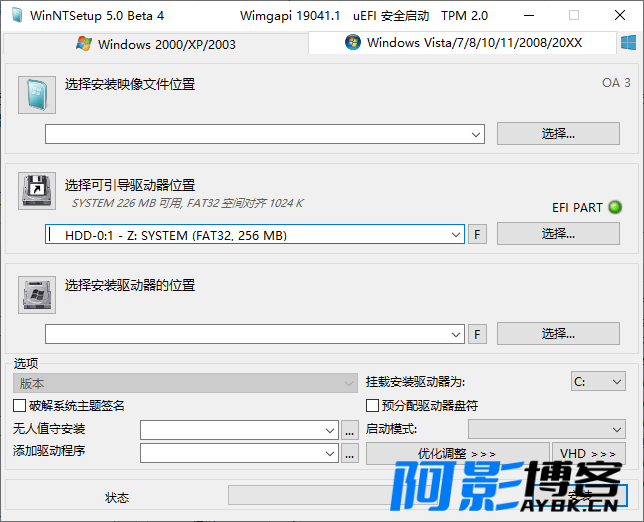644x522 pixels.
Task: Format boot drive with the F button
Action: tap(477, 235)
